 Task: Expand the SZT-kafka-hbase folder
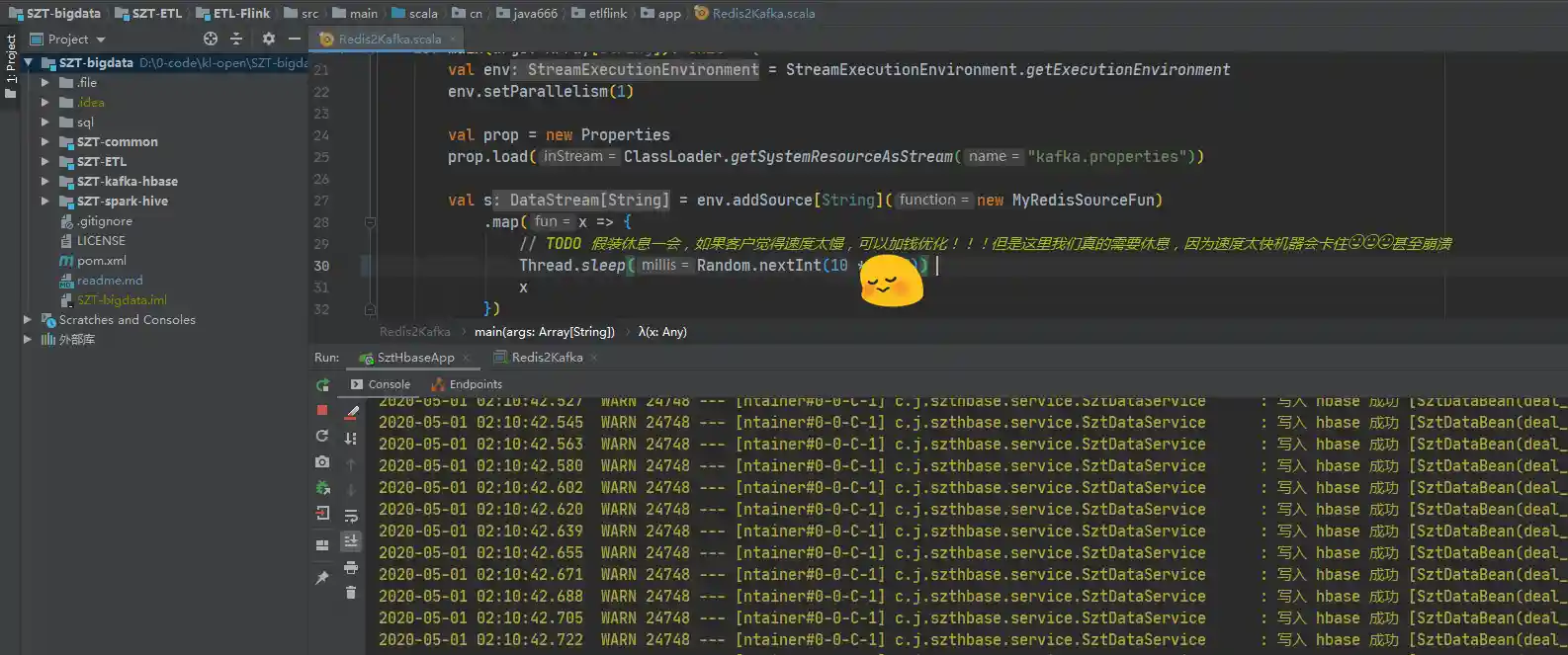[44, 182]
